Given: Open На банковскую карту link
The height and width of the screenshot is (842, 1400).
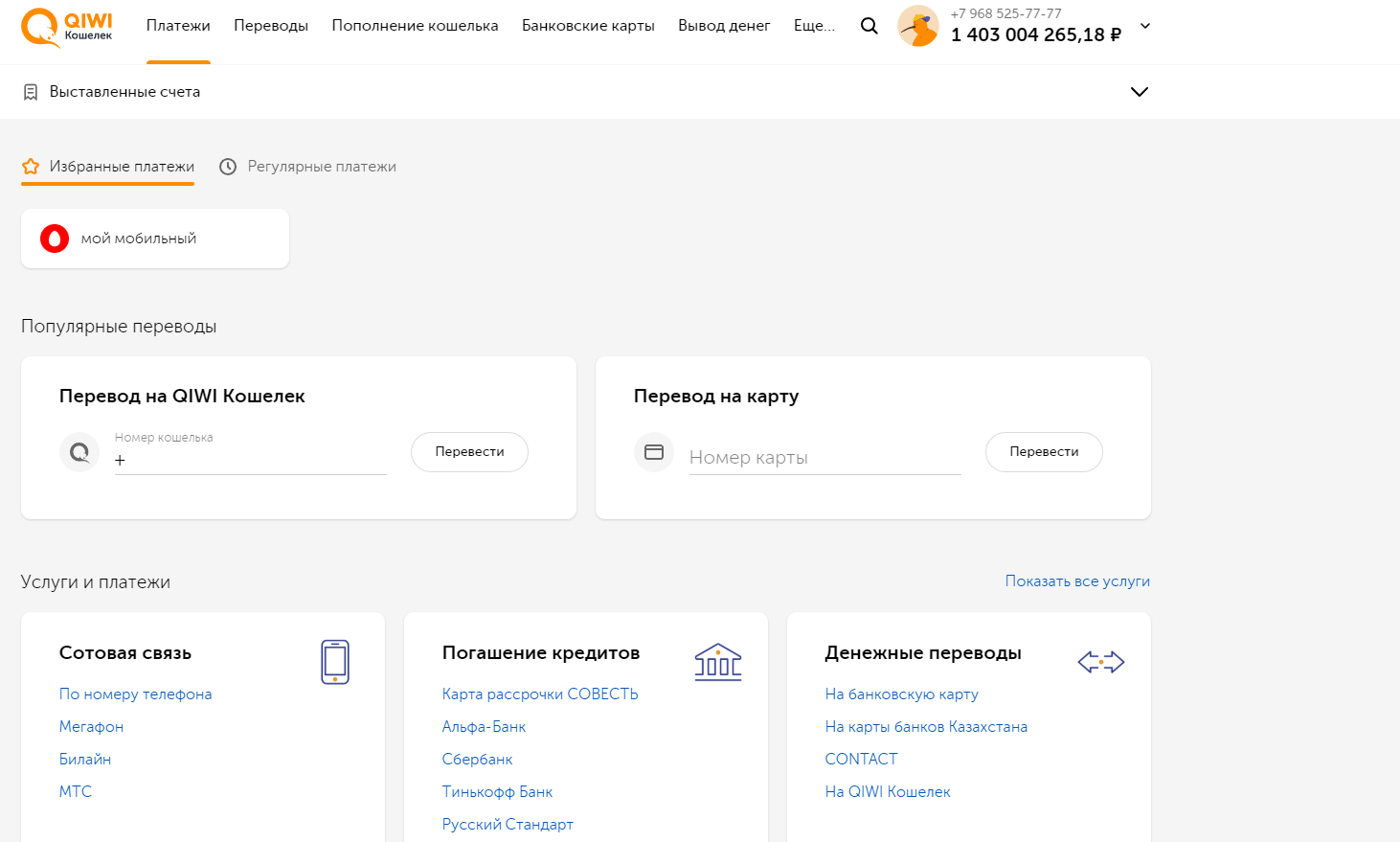Looking at the screenshot, I should (x=902, y=694).
